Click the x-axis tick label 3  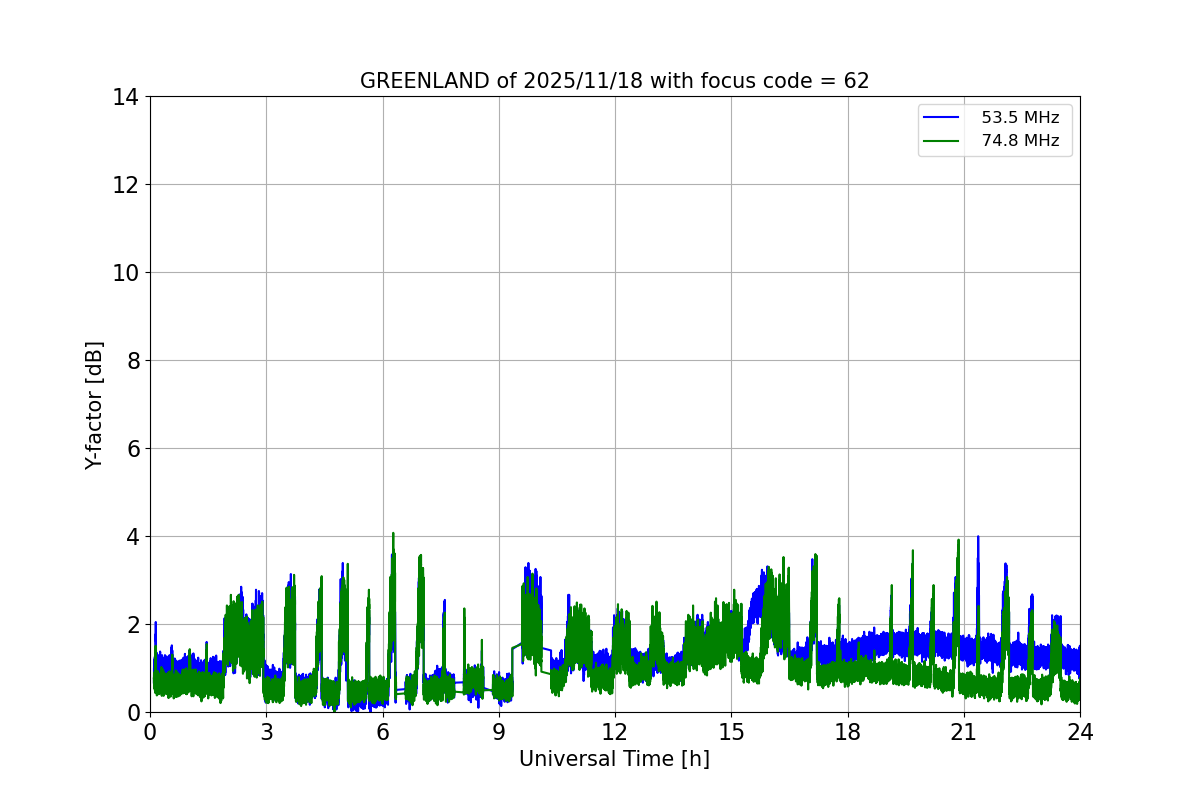[266, 732]
